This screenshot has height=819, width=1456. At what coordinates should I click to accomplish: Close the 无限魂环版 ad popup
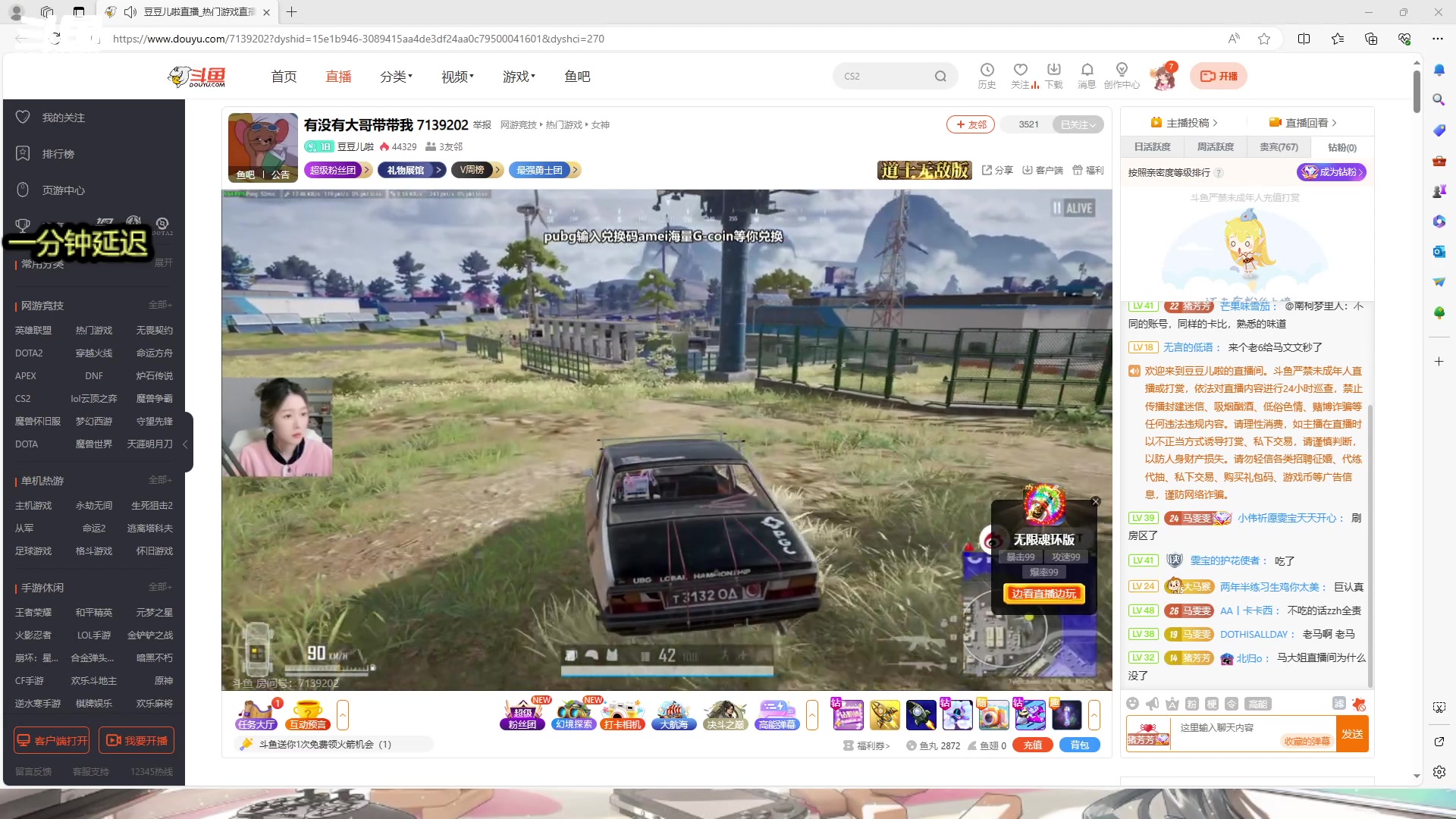point(1096,501)
